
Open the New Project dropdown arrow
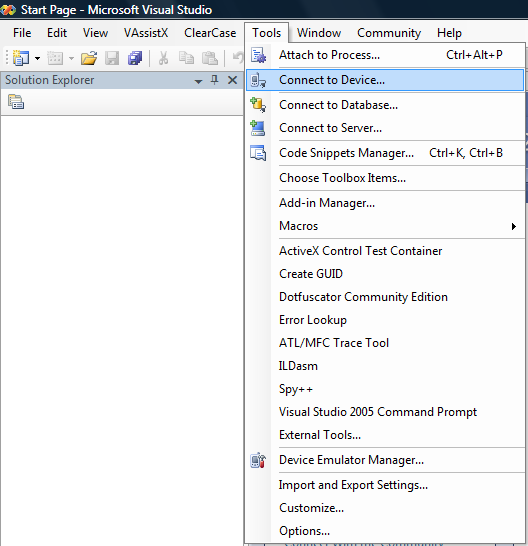coord(37,58)
